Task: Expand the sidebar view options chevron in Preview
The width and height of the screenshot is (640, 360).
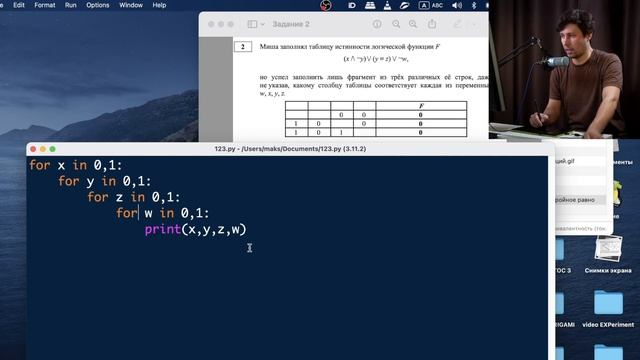Action: click(x=262, y=24)
